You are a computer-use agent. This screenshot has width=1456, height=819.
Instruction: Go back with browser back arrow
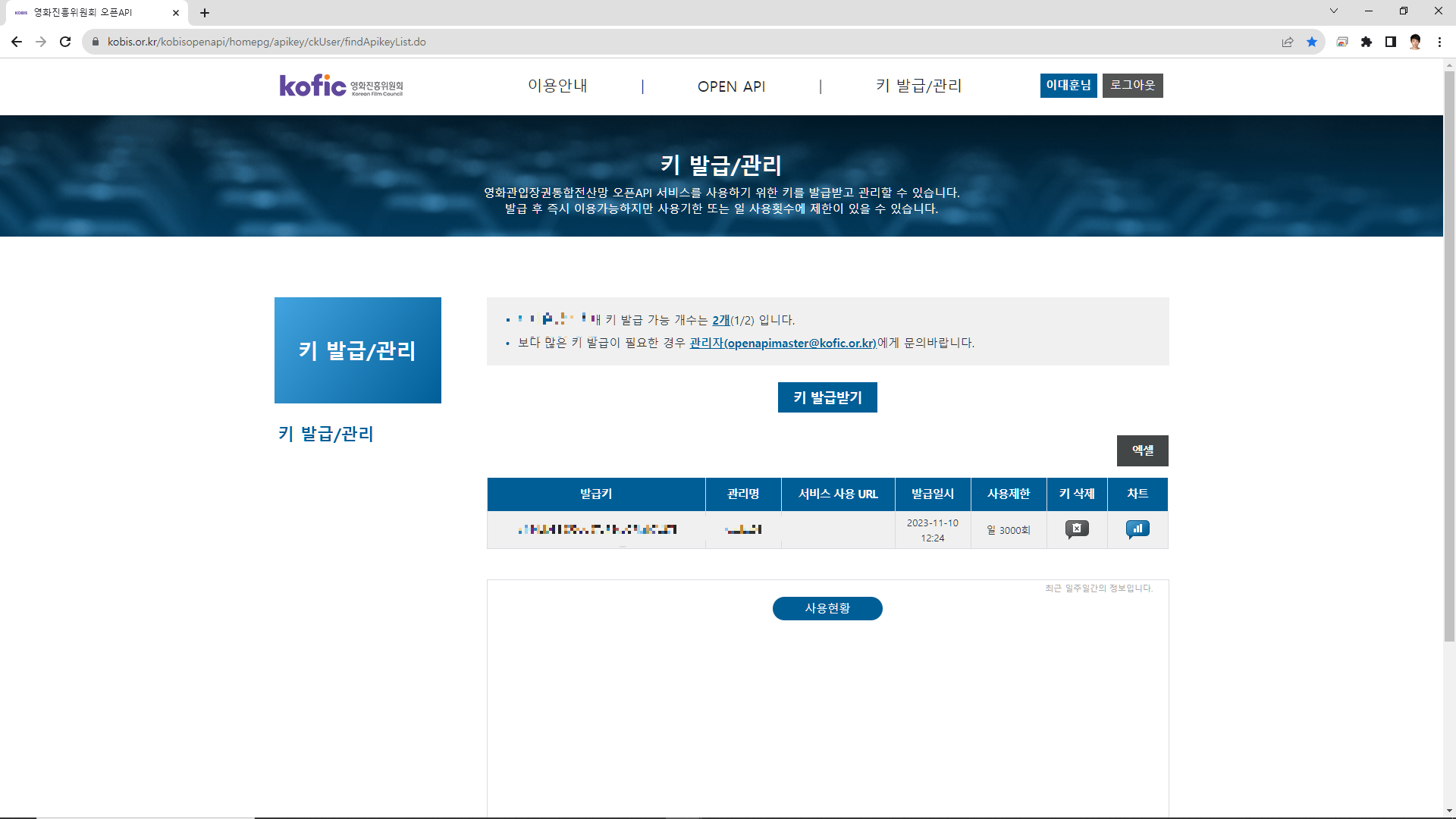point(17,42)
